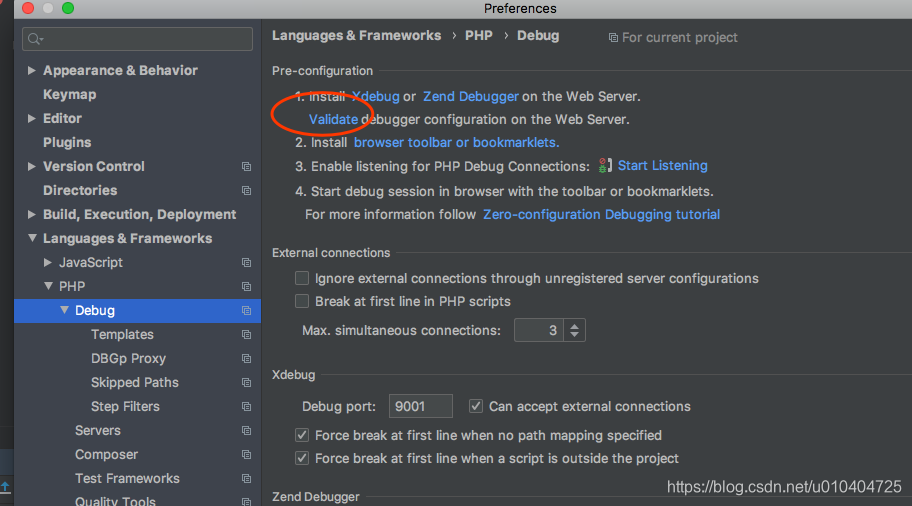912x506 pixels.
Task: Enable Ignore external connections through unregistered servers
Action: (x=302, y=278)
